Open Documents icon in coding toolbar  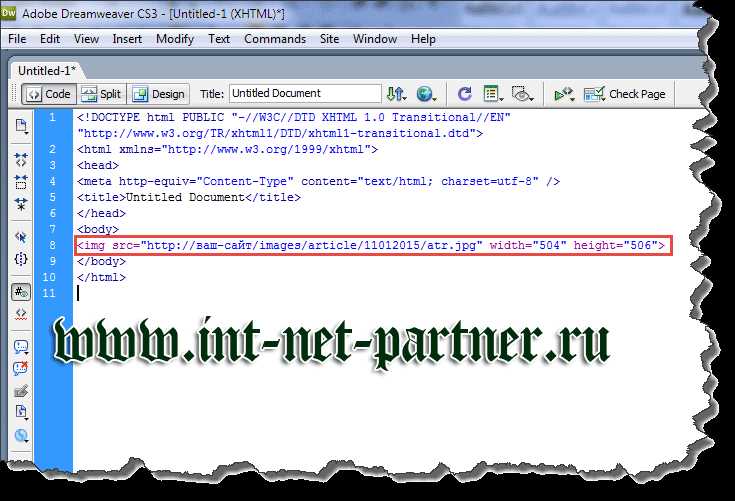pyautogui.click(x=21, y=127)
